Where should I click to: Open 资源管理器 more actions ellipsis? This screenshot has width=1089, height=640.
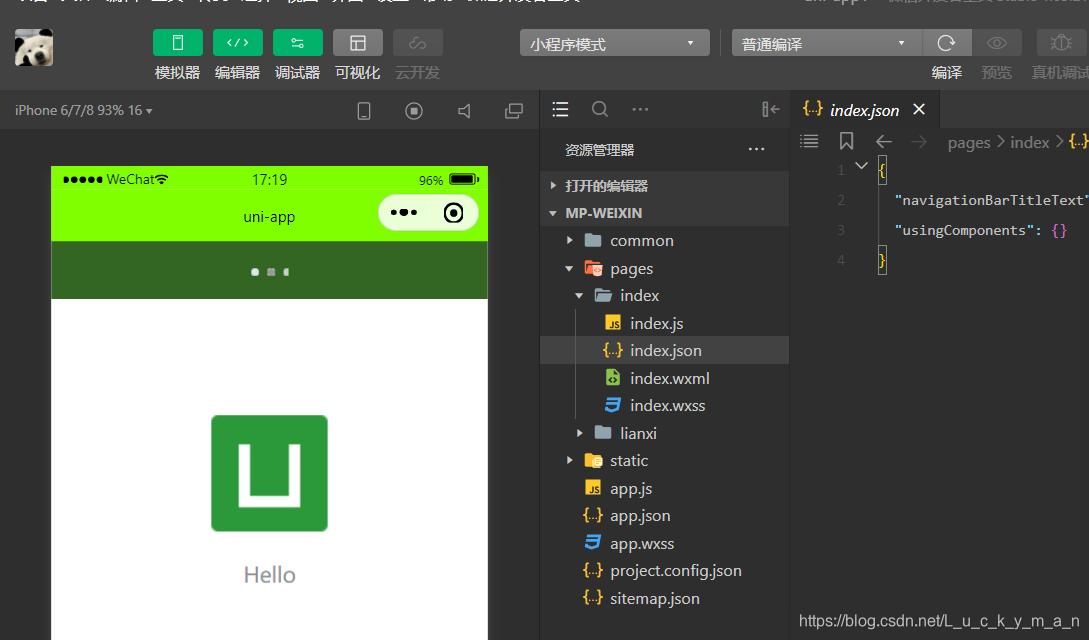[756, 149]
